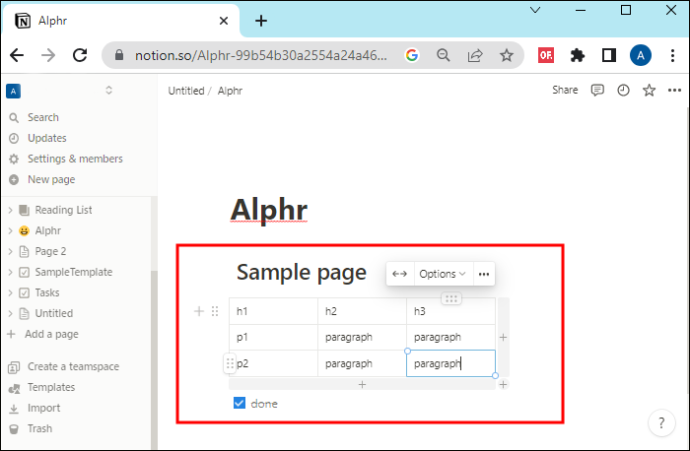The image size is (690, 451).
Task: Click the h2 table cell
Action: [x=362, y=311]
